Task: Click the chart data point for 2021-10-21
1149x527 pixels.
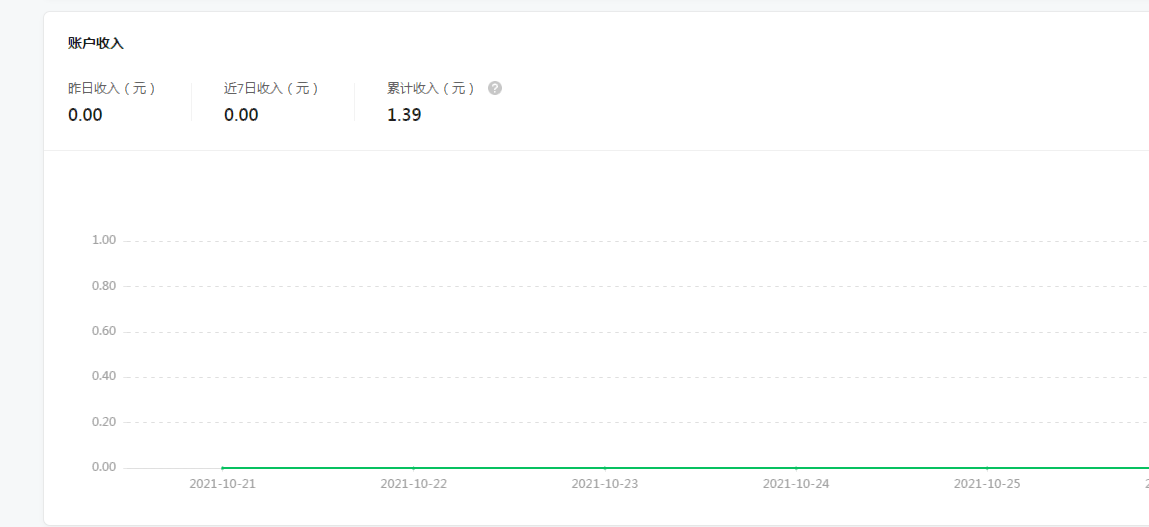Action: [x=222, y=467]
